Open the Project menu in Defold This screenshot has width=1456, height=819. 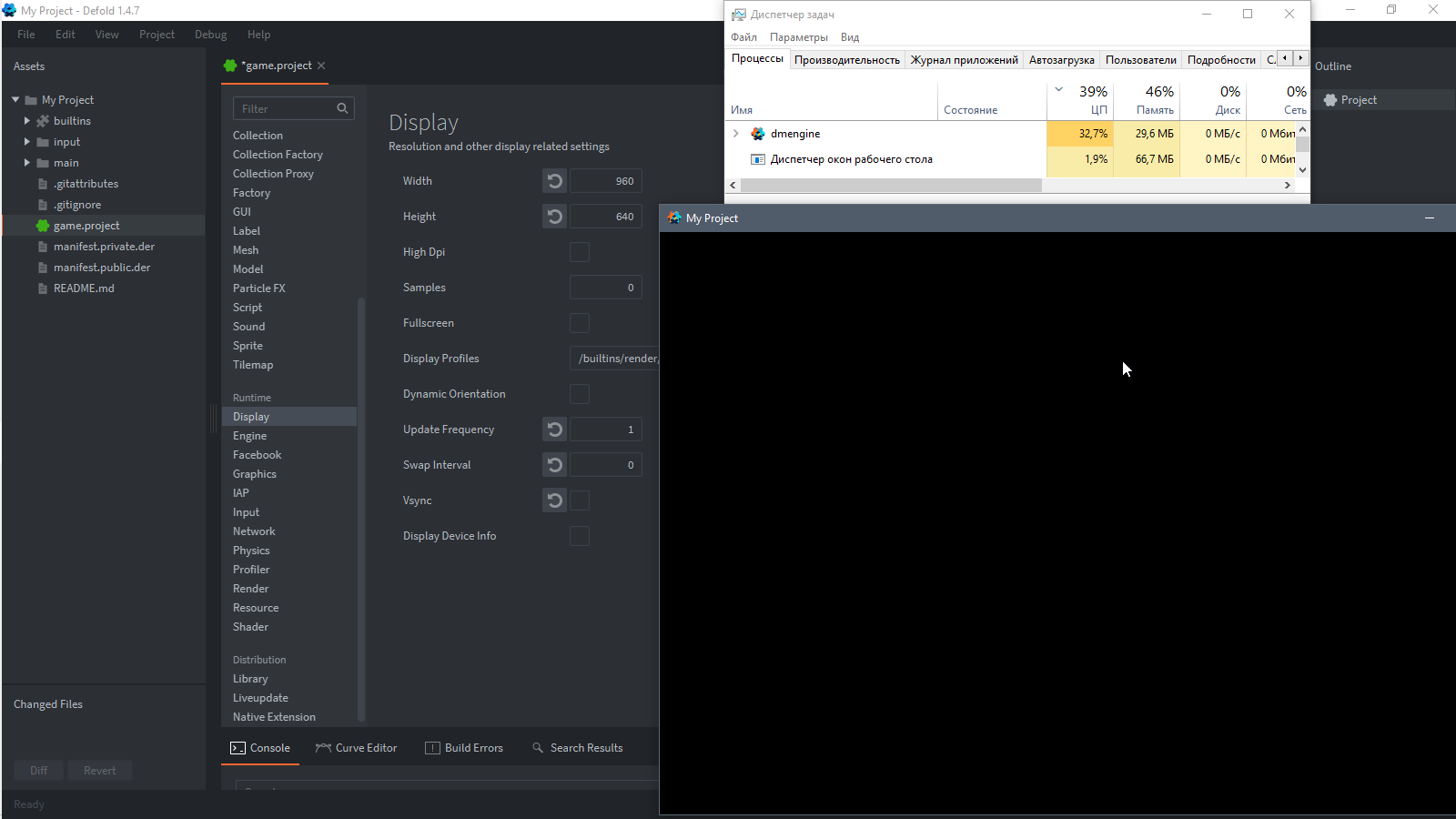(157, 35)
